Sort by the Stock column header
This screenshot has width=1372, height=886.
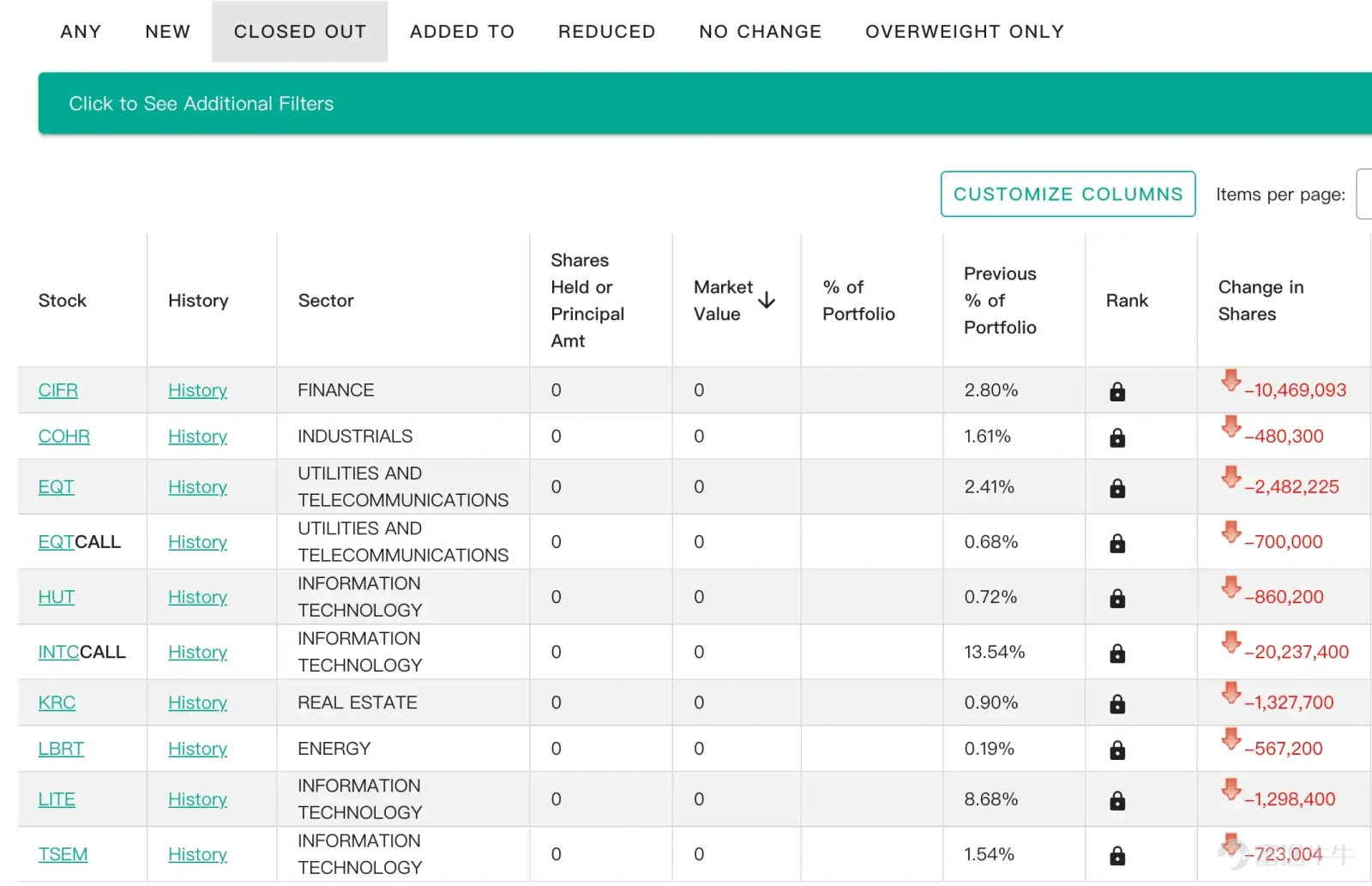tap(63, 300)
